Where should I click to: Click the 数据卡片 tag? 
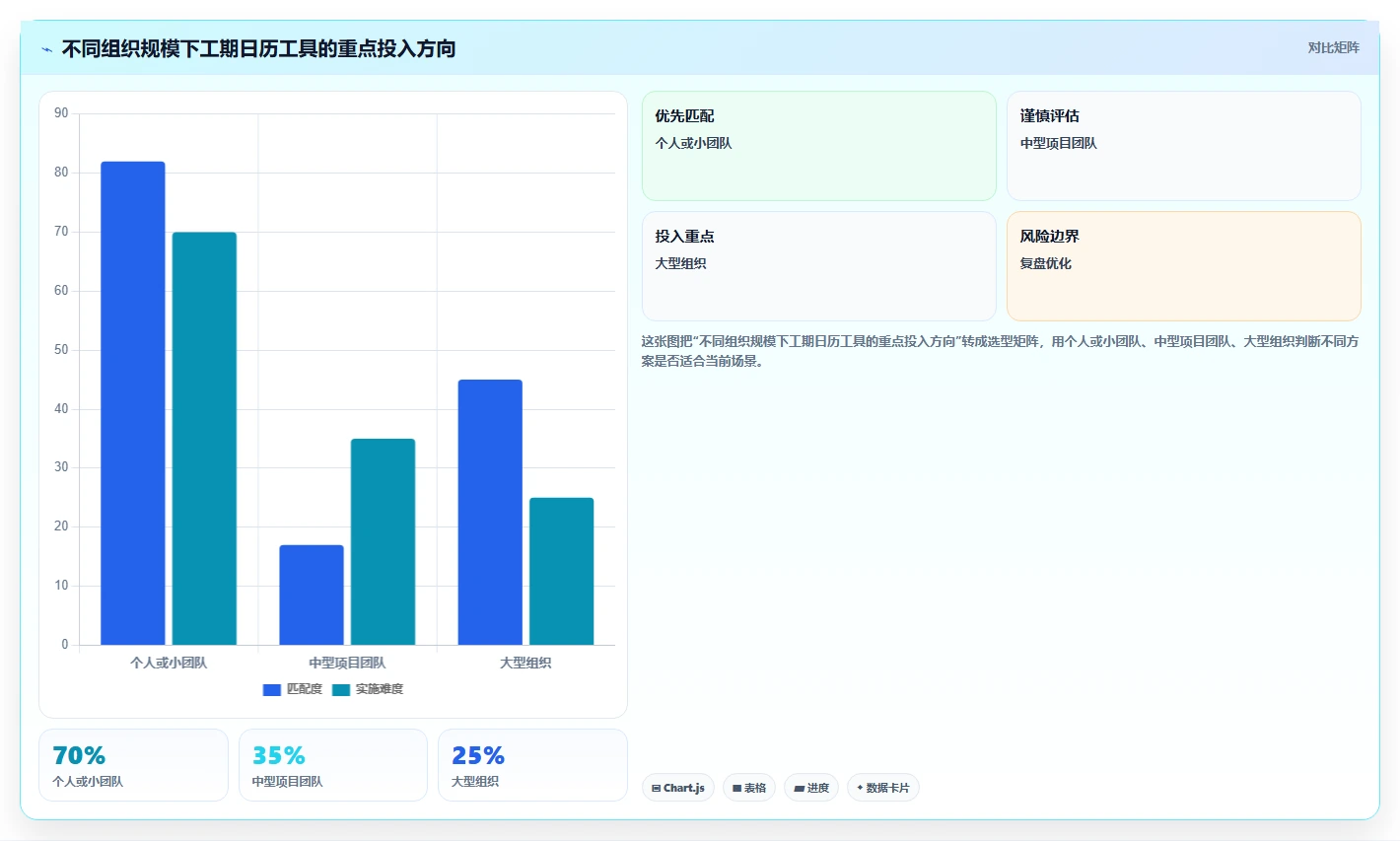(x=883, y=788)
